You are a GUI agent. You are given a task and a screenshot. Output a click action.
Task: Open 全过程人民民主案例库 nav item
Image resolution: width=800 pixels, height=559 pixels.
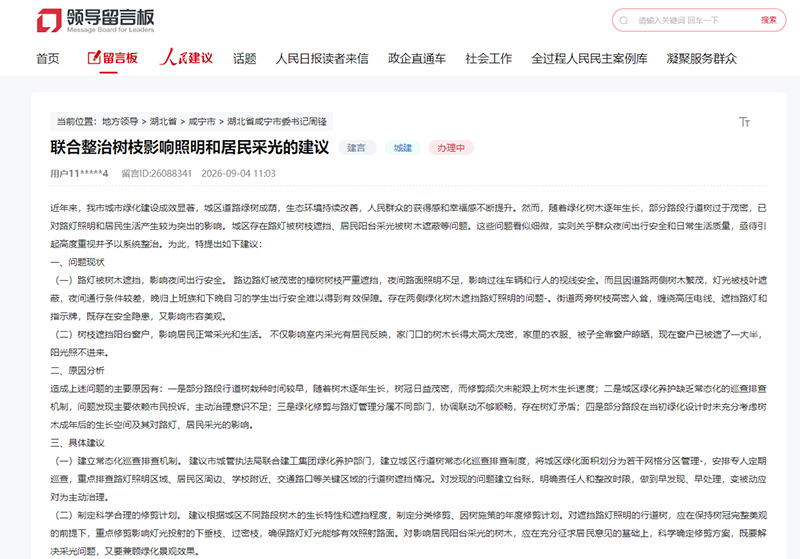[589, 59]
